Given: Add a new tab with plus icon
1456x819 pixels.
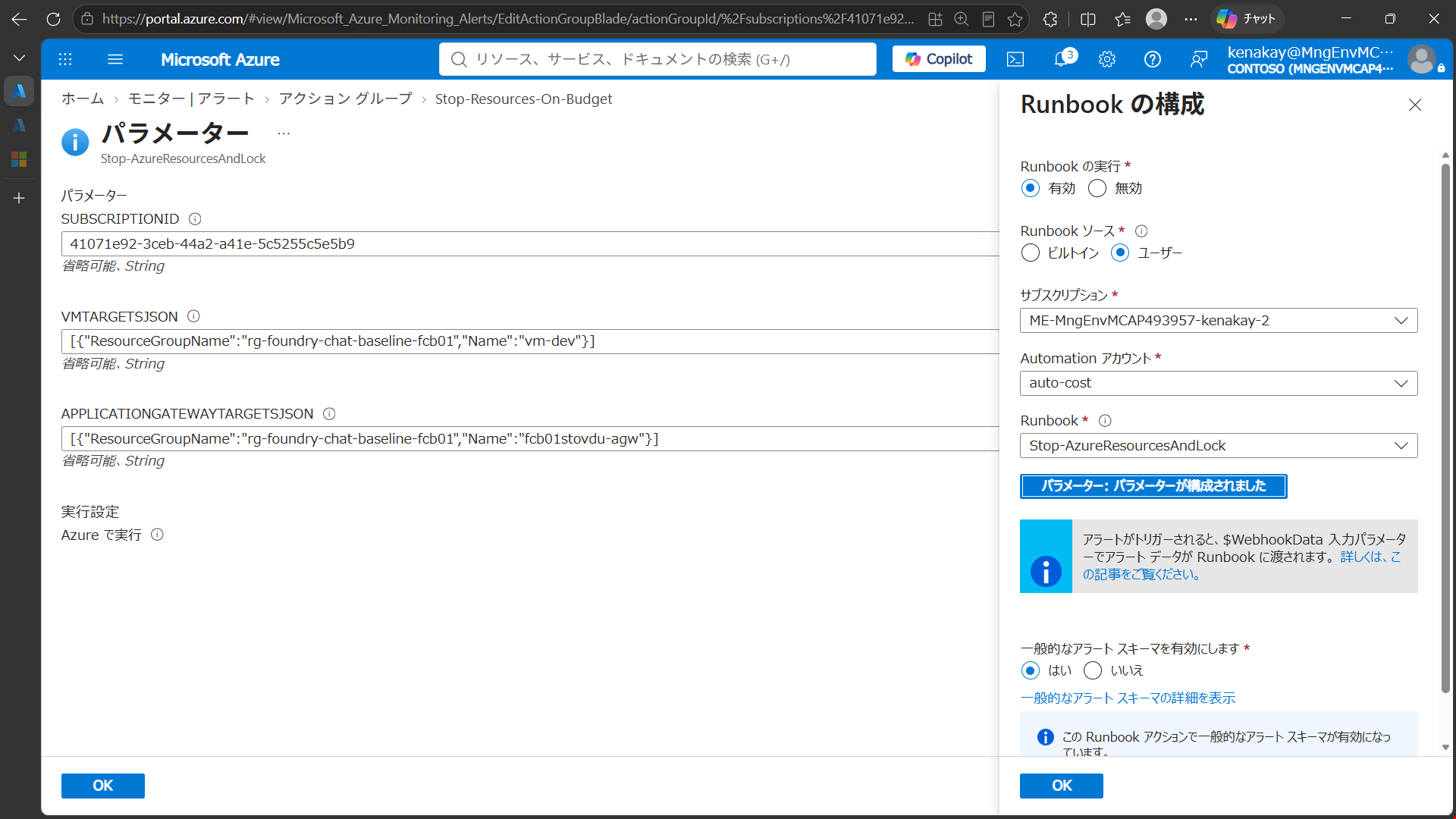Looking at the screenshot, I should [x=20, y=198].
